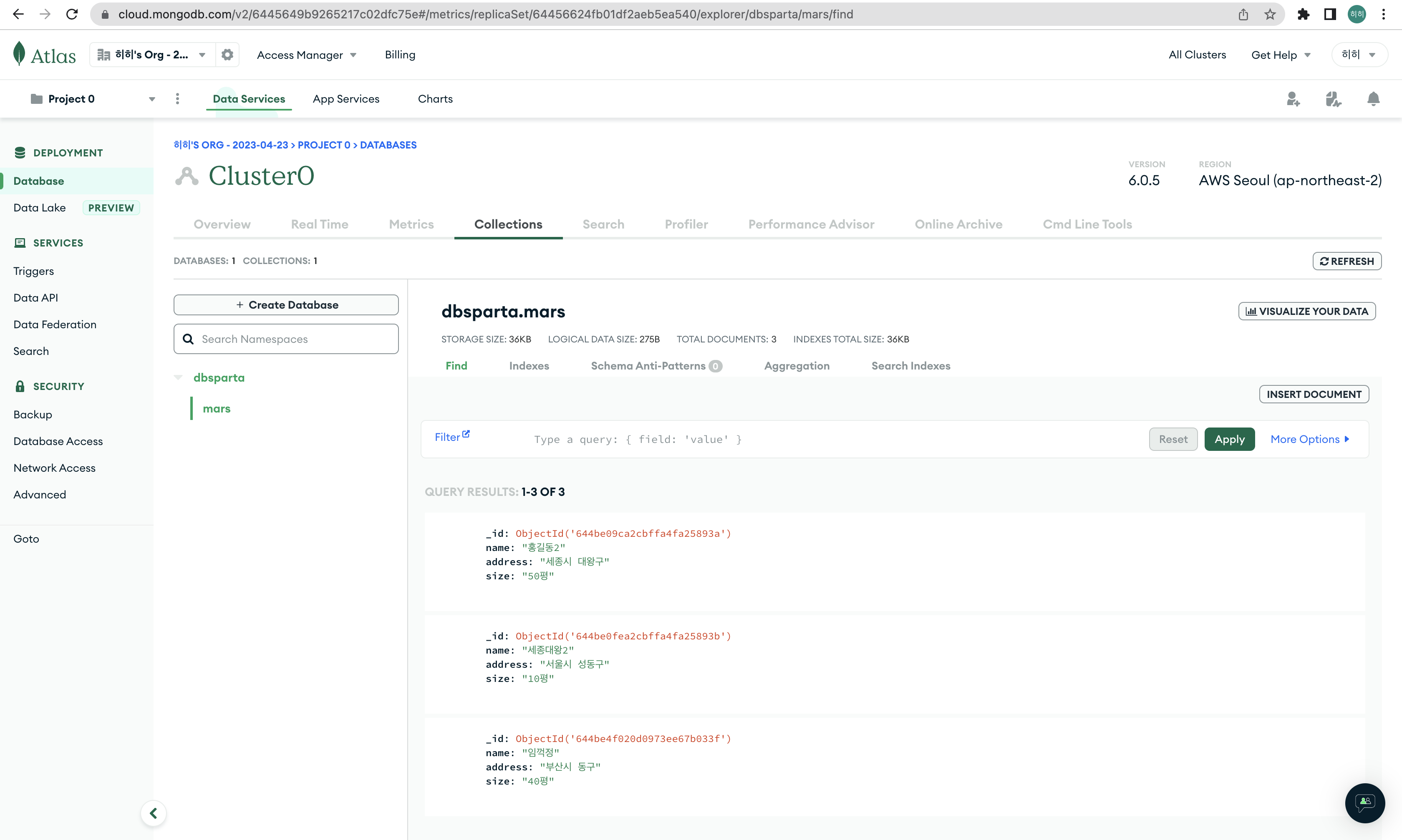Switch to the Charts tab

pos(435,98)
